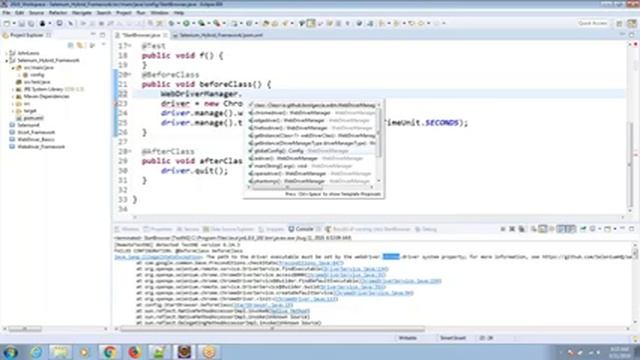This screenshot has width=640, height=360.
Task: Open the Run menu
Action: (x=141, y=13)
